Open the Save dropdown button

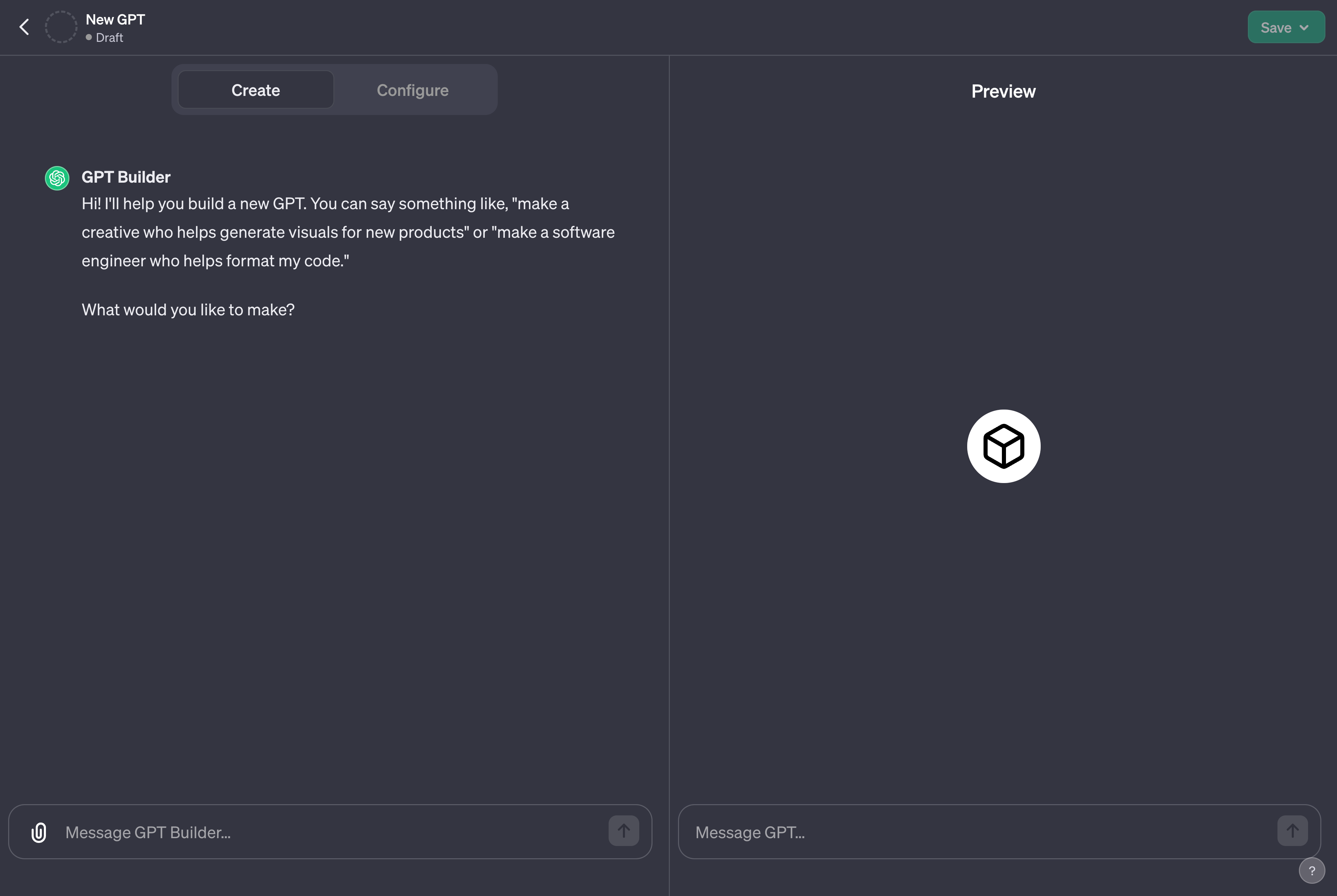[x=1286, y=27]
